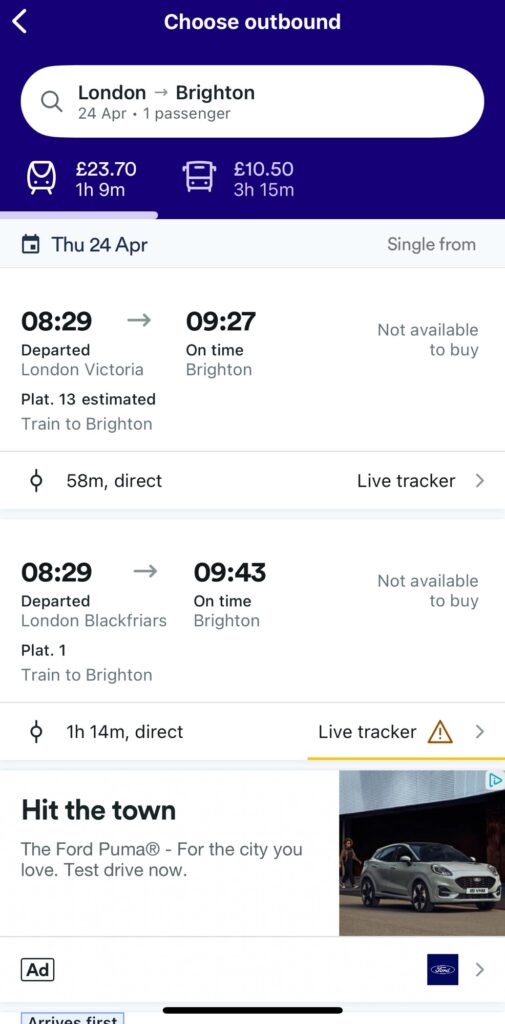This screenshot has height=1024, width=505.
Task: Select the 08:29 London Victoria journey
Action: (252, 359)
